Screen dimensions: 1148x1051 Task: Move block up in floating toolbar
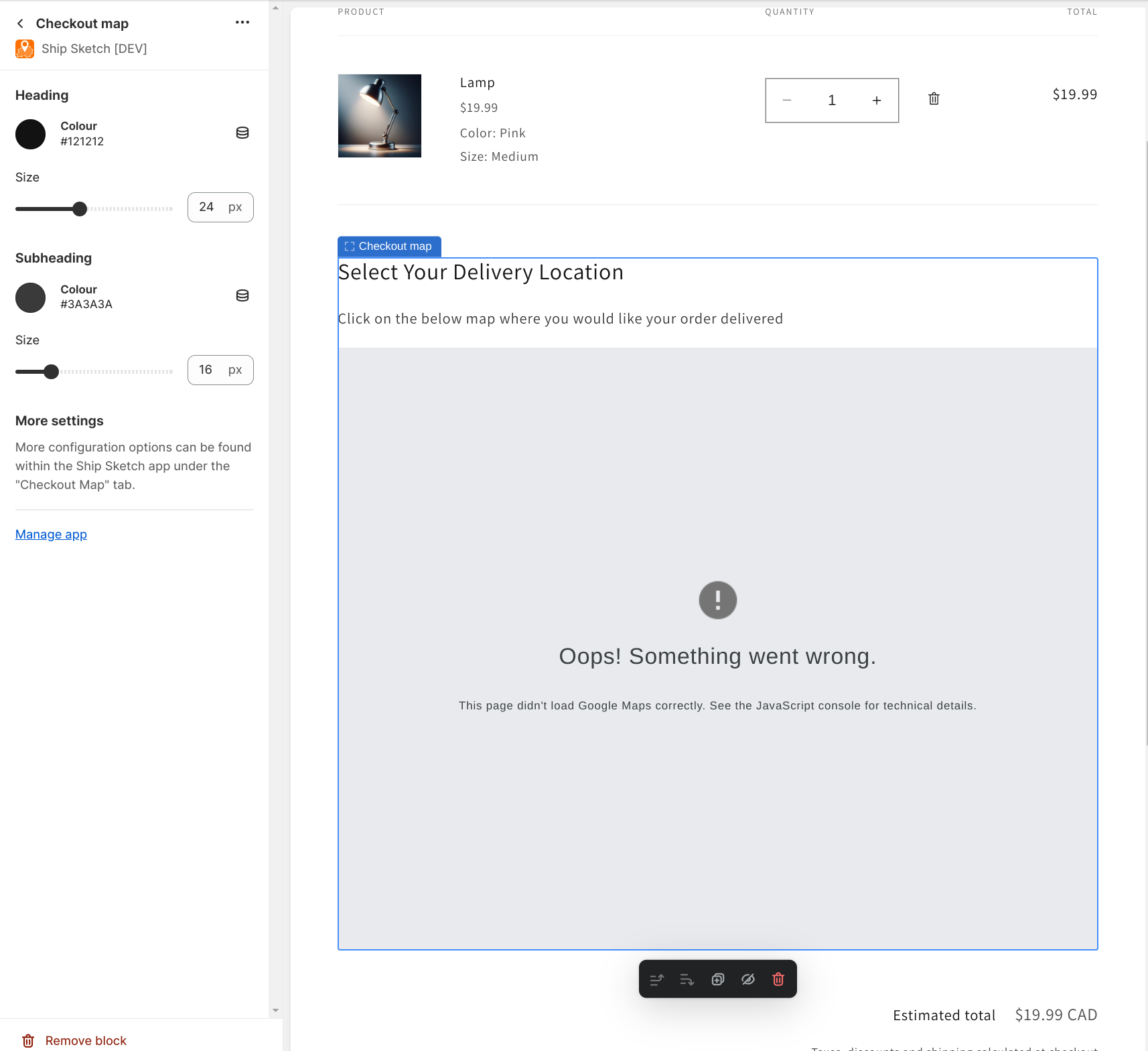656,979
